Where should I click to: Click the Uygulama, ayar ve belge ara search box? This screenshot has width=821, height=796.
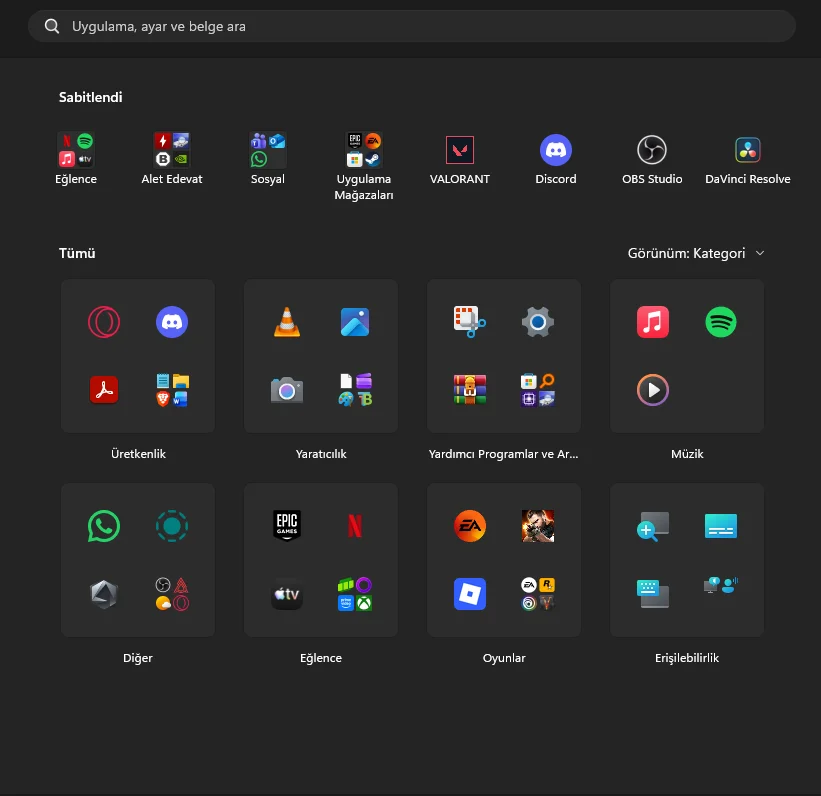tap(412, 26)
